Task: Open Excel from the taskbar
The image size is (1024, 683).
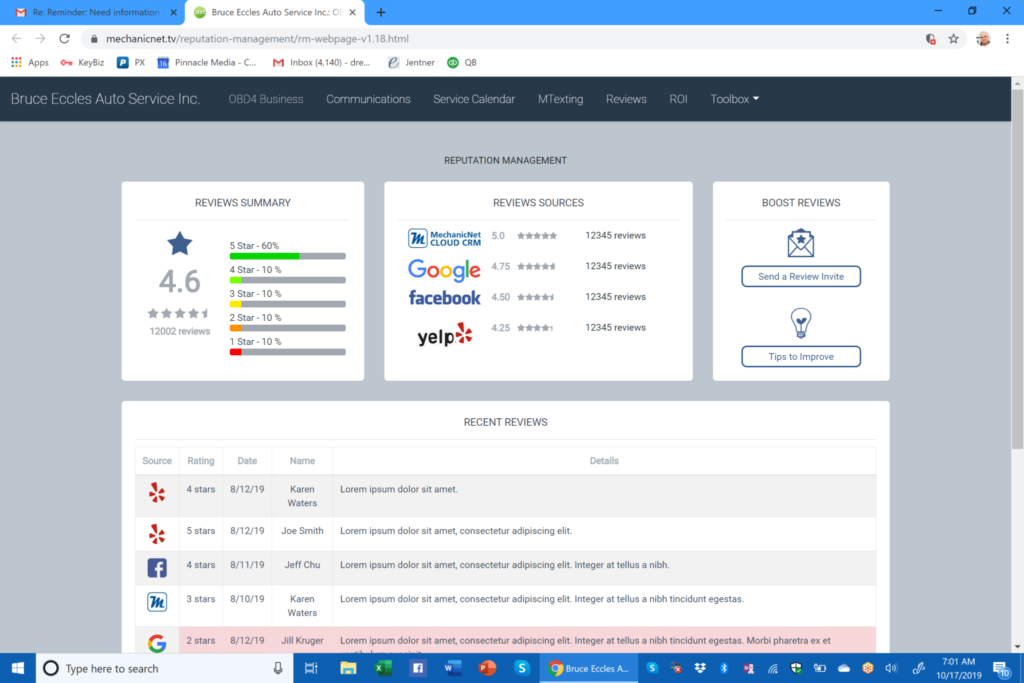Action: (383, 668)
